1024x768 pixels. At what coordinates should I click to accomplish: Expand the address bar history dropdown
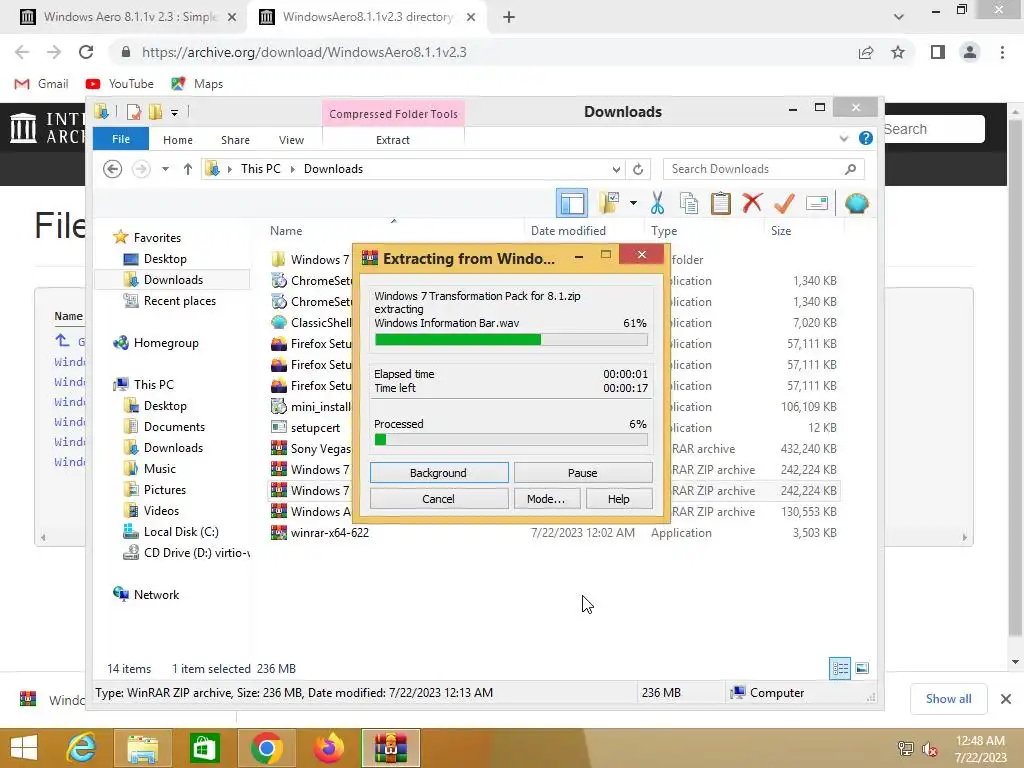tap(616, 169)
